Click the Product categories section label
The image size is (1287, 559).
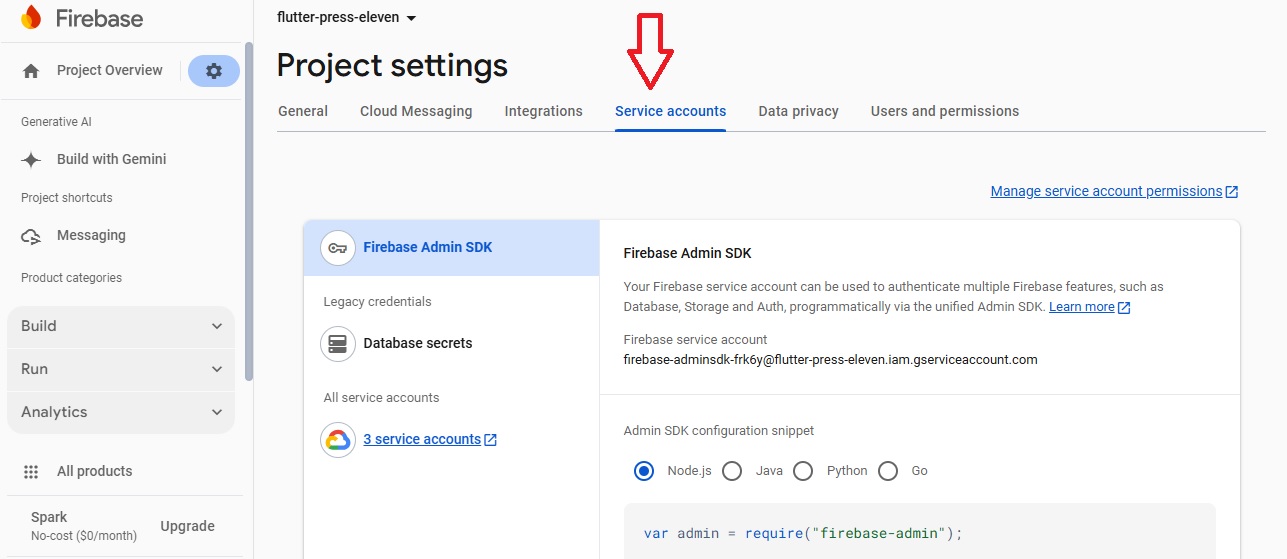[x=72, y=278]
